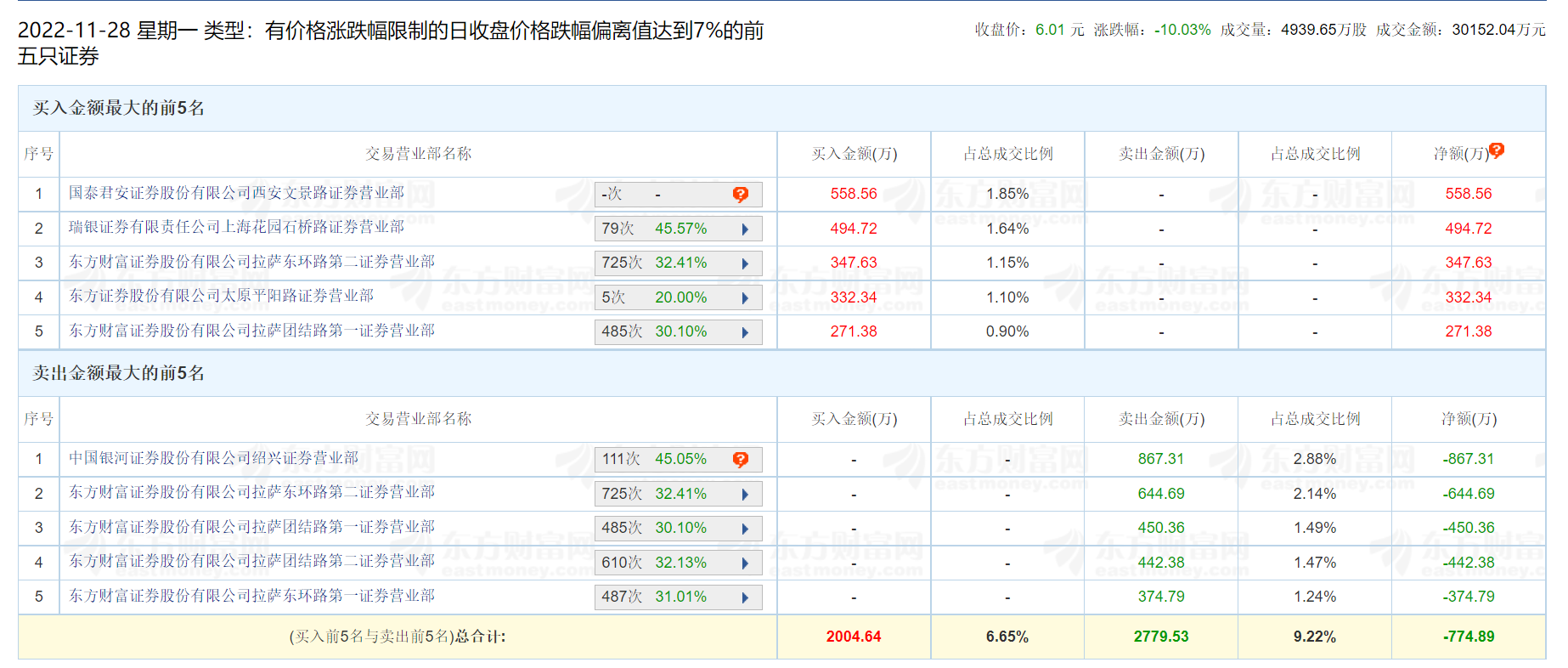Open the 国泰君安证券西安文景路证券营业部 link
This screenshot has height=668, width=1568.
tap(236, 193)
